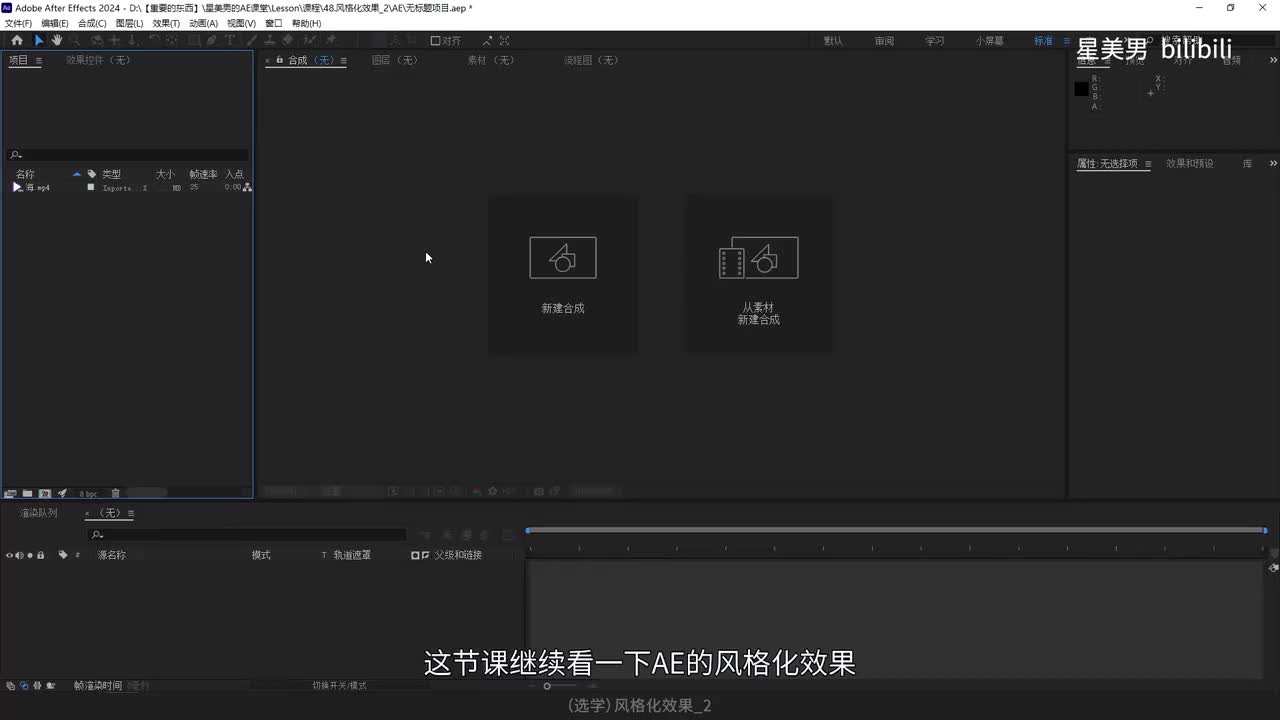Select the Eraser tool
Image resolution: width=1280 pixels, height=720 pixels.
288,40
